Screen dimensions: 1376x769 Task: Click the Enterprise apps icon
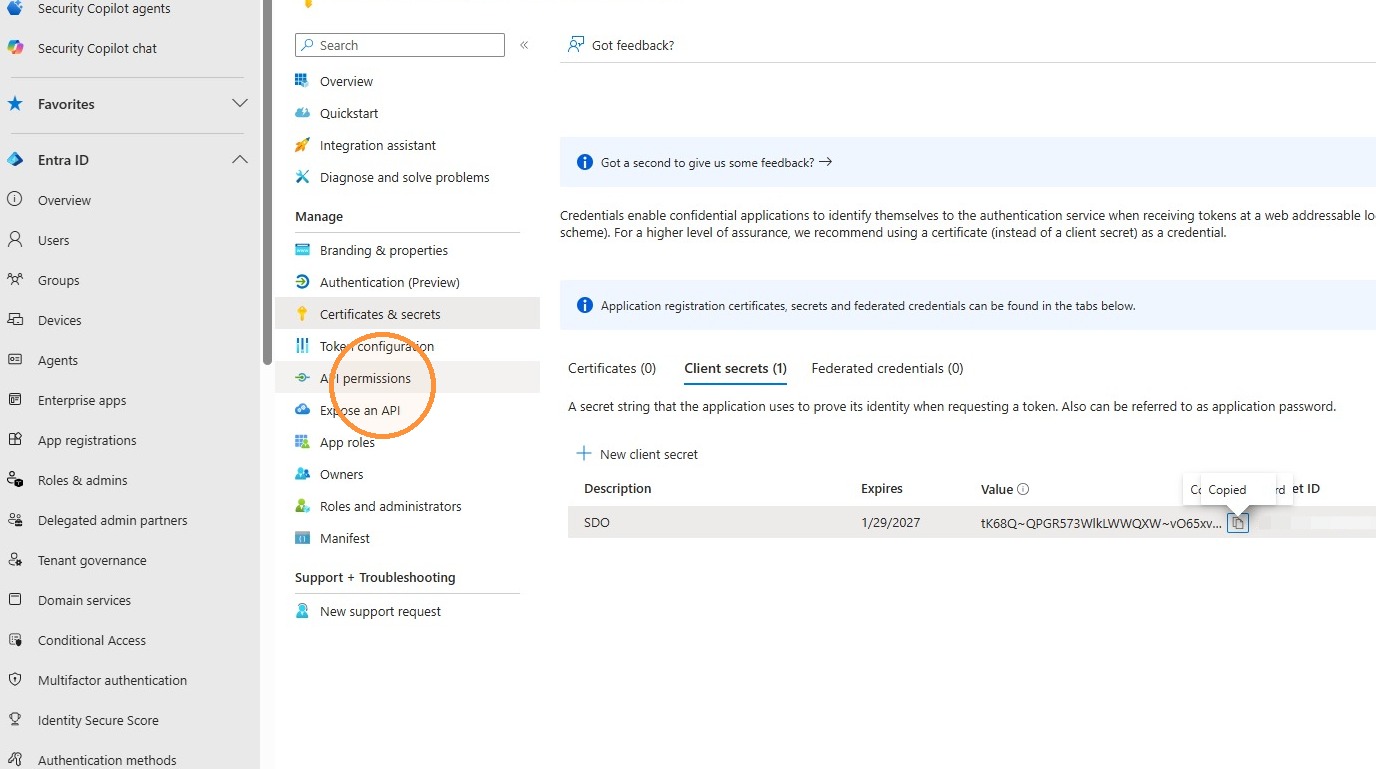[15, 400]
